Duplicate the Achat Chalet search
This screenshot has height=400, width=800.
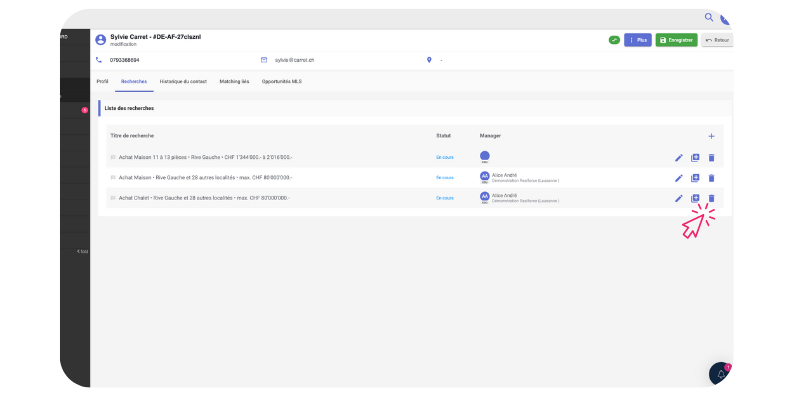[695, 198]
